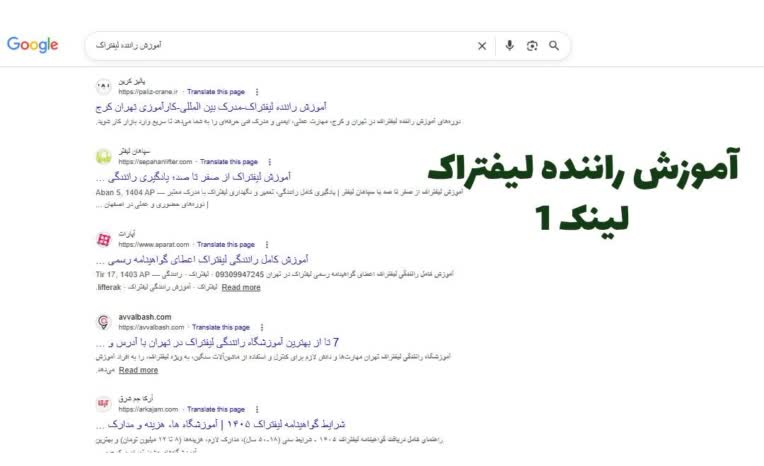This screenshot has width=764, height=466.
Task: Click the avvalbash.com site name
Action: (x=145, y=317)
